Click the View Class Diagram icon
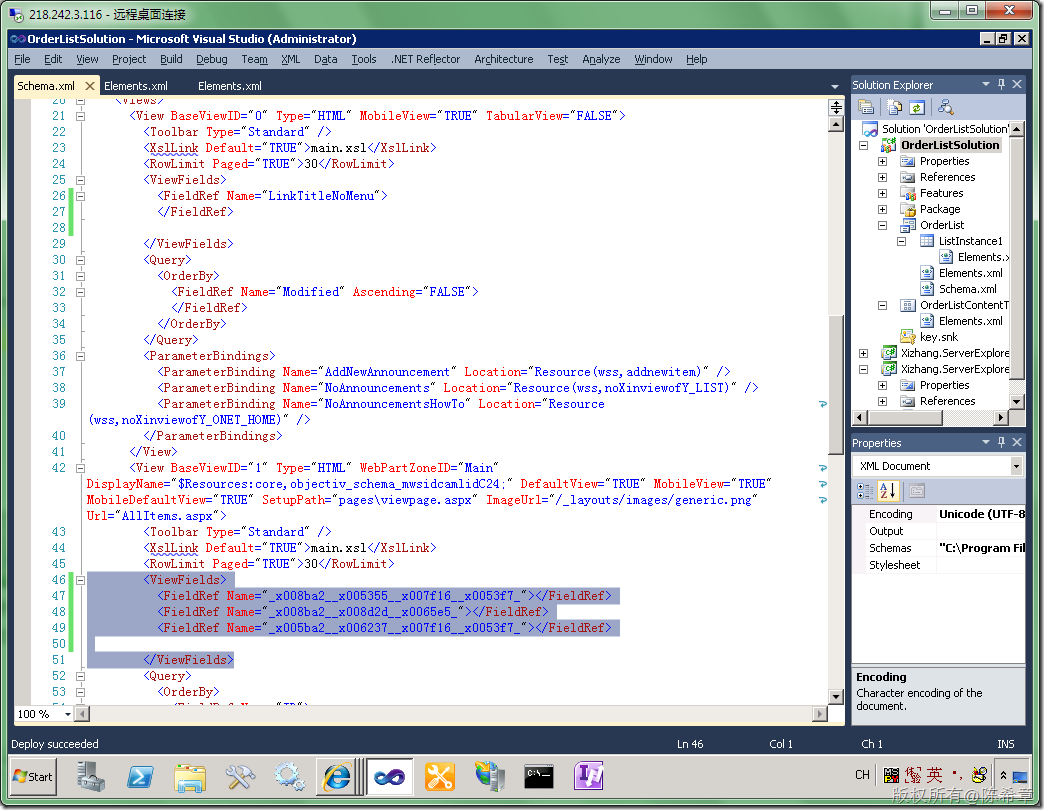The height and width of the screenshot is (810, 1044). click(945, 107)
